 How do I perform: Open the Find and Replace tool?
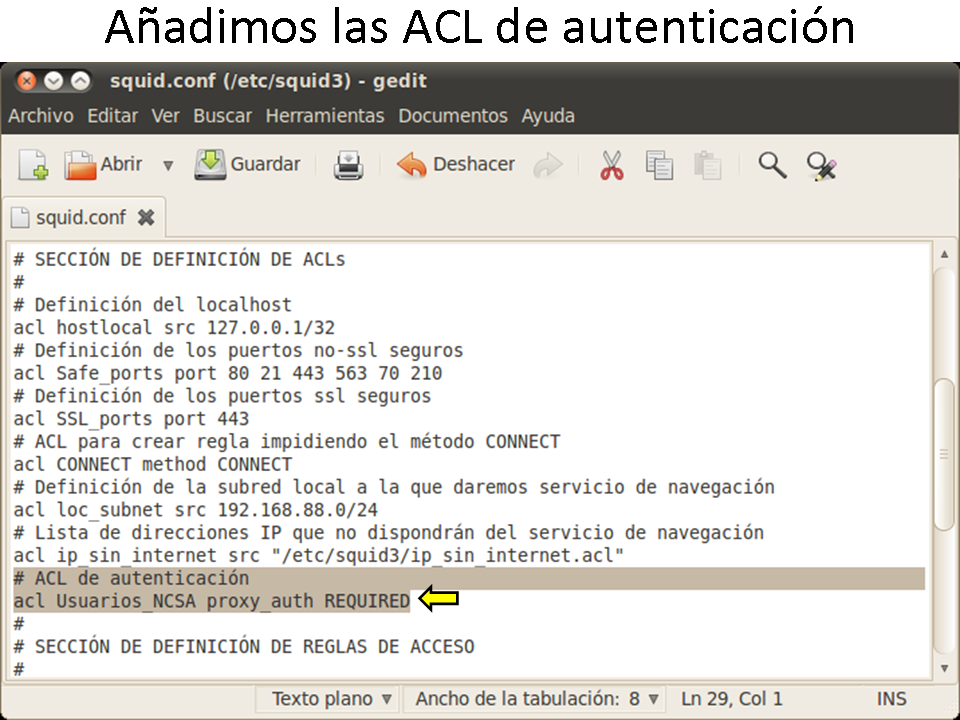[x=821, y=165]
